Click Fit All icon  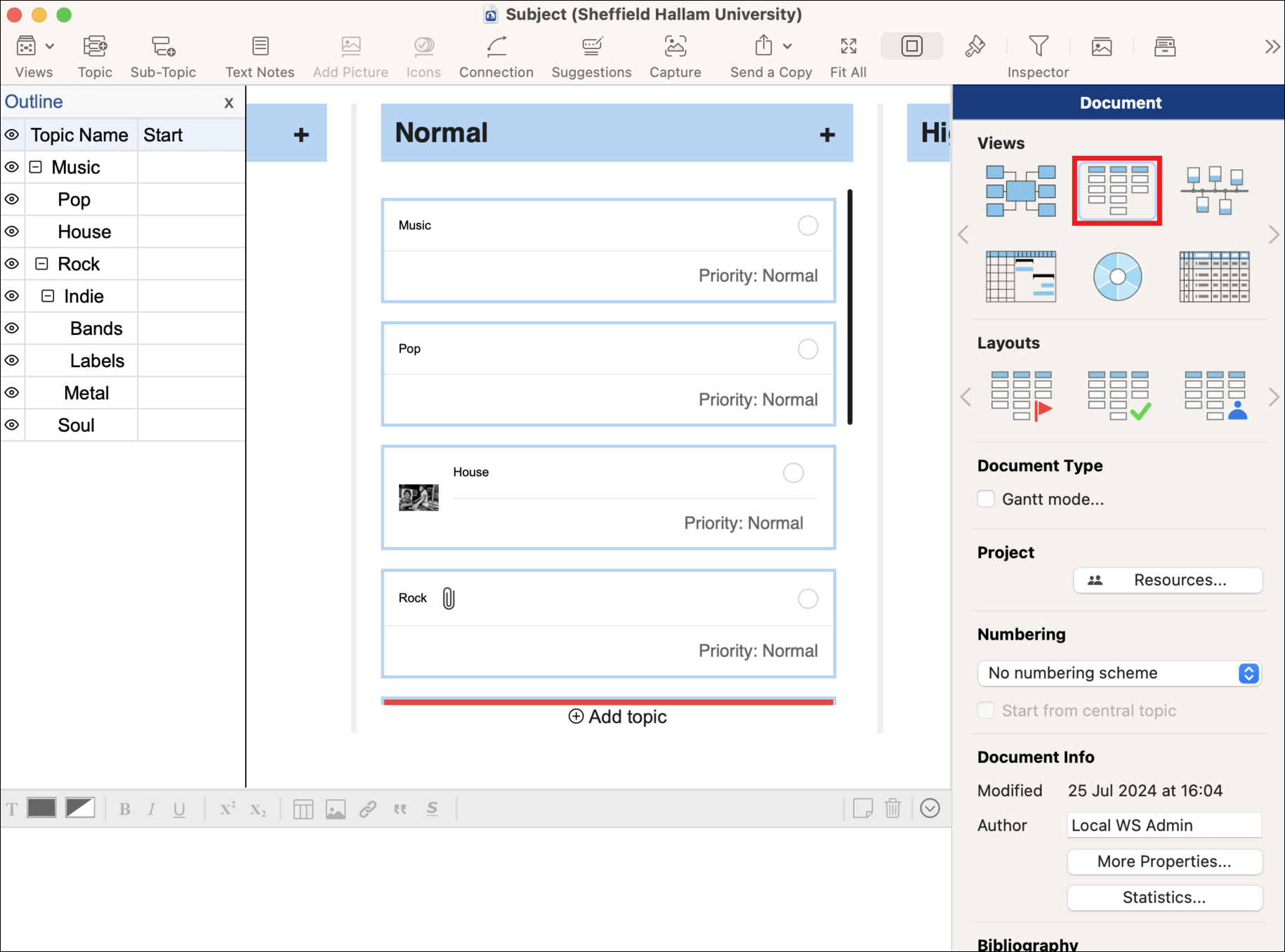pyautogui.click(x=848, y=47)
